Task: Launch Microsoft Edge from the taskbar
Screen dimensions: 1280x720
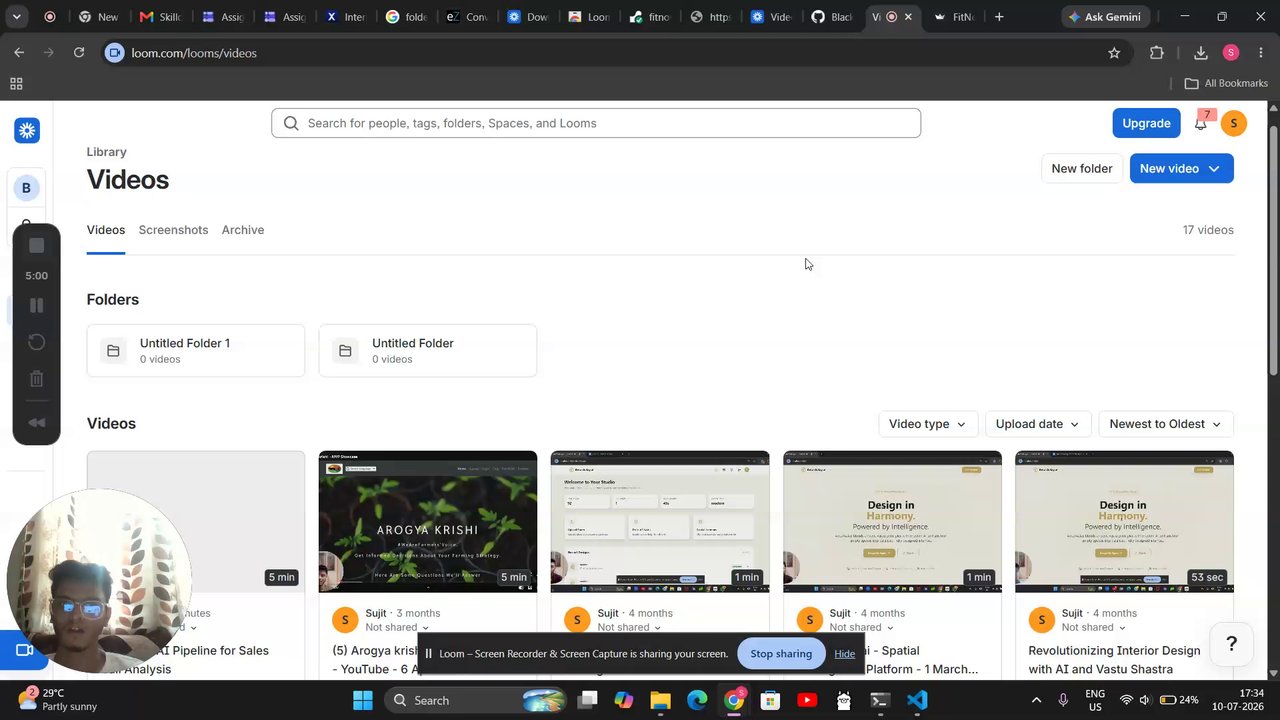Action: 697,700
